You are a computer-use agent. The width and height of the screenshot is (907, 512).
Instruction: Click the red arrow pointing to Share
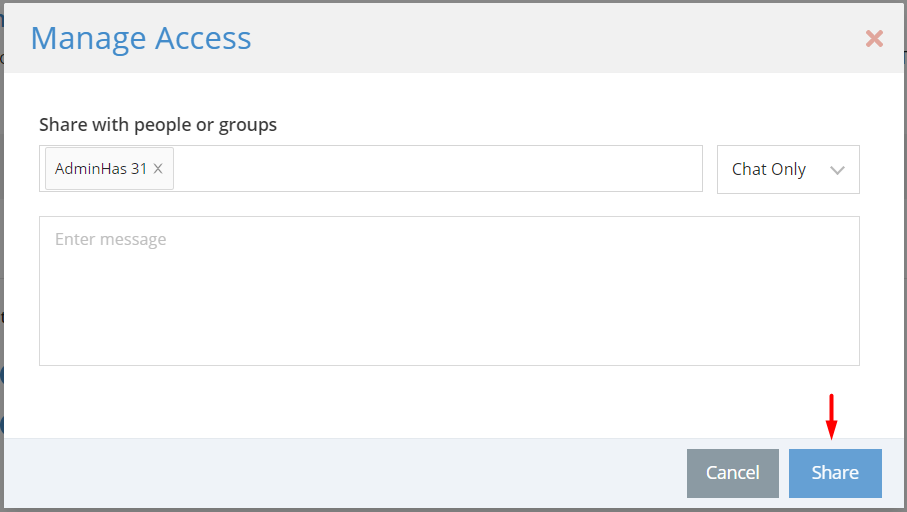click(x=831, y=417)
